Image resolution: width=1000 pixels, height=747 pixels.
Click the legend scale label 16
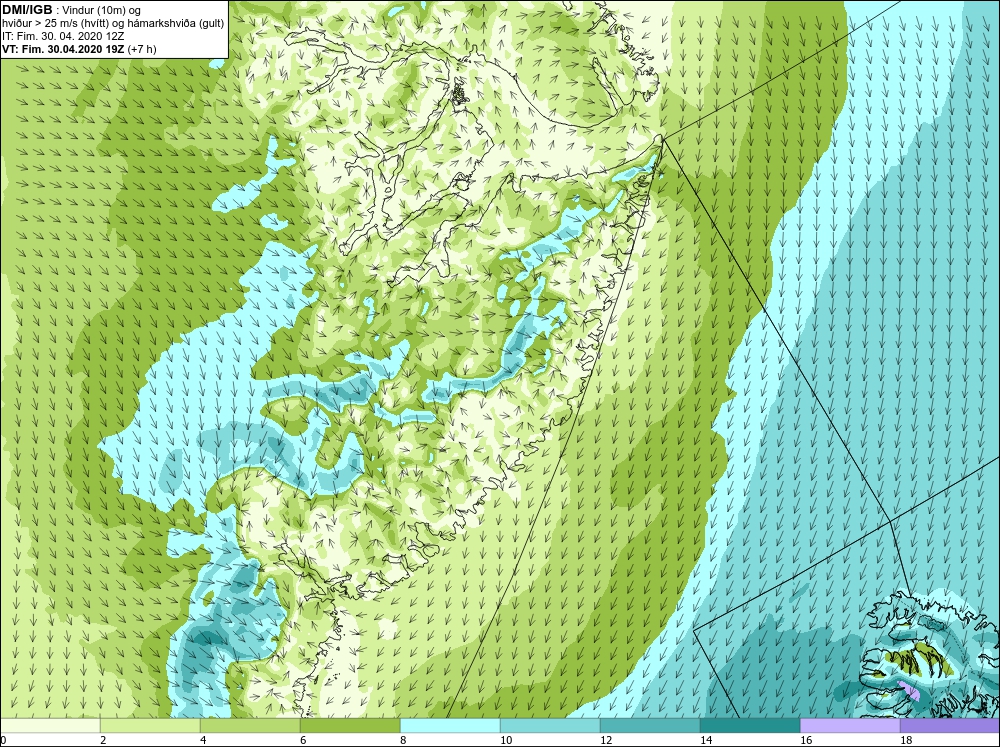(x=806, y=740)
